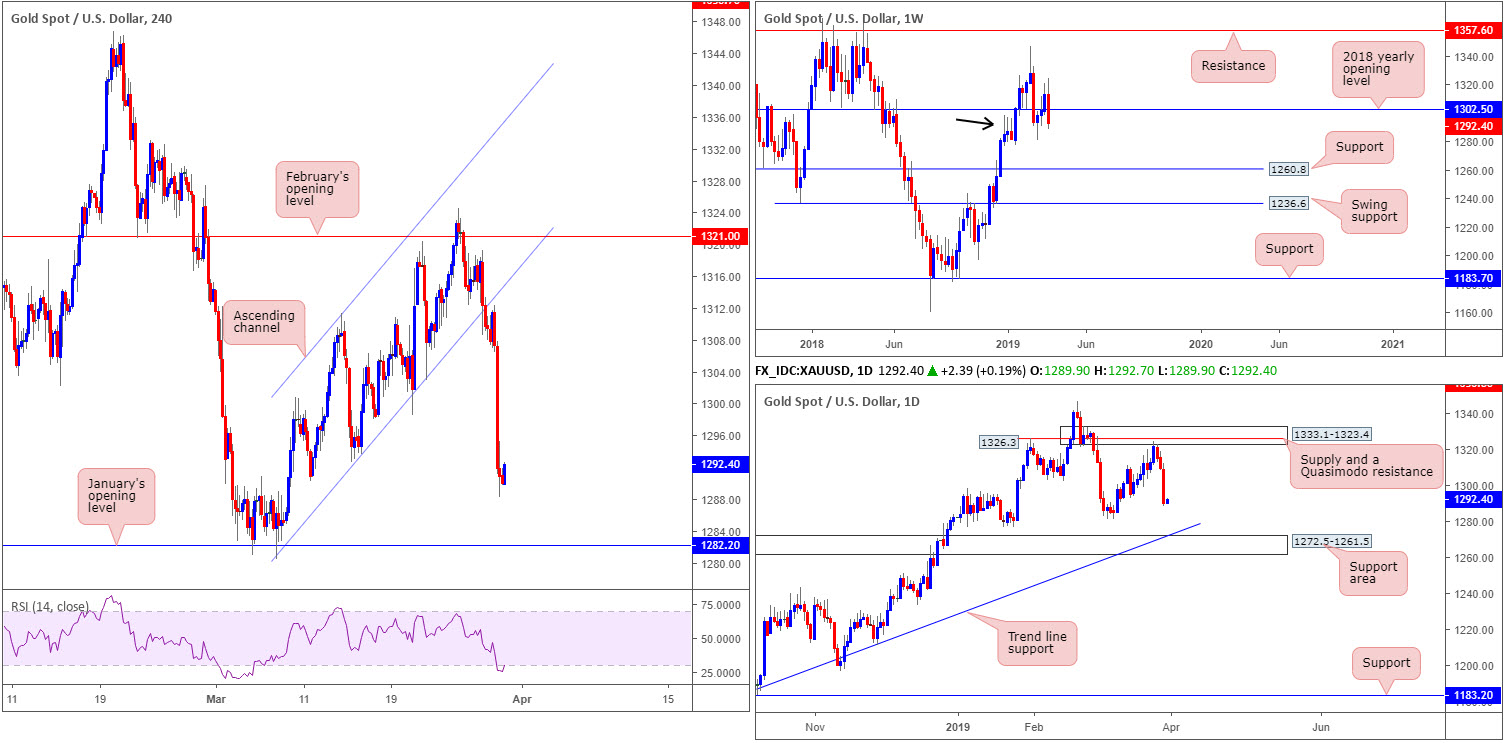The height and width of the screenshot is (743, 1507).
Task: Click the "RSI (14, close)" indicator label
Action: [49, 606]
